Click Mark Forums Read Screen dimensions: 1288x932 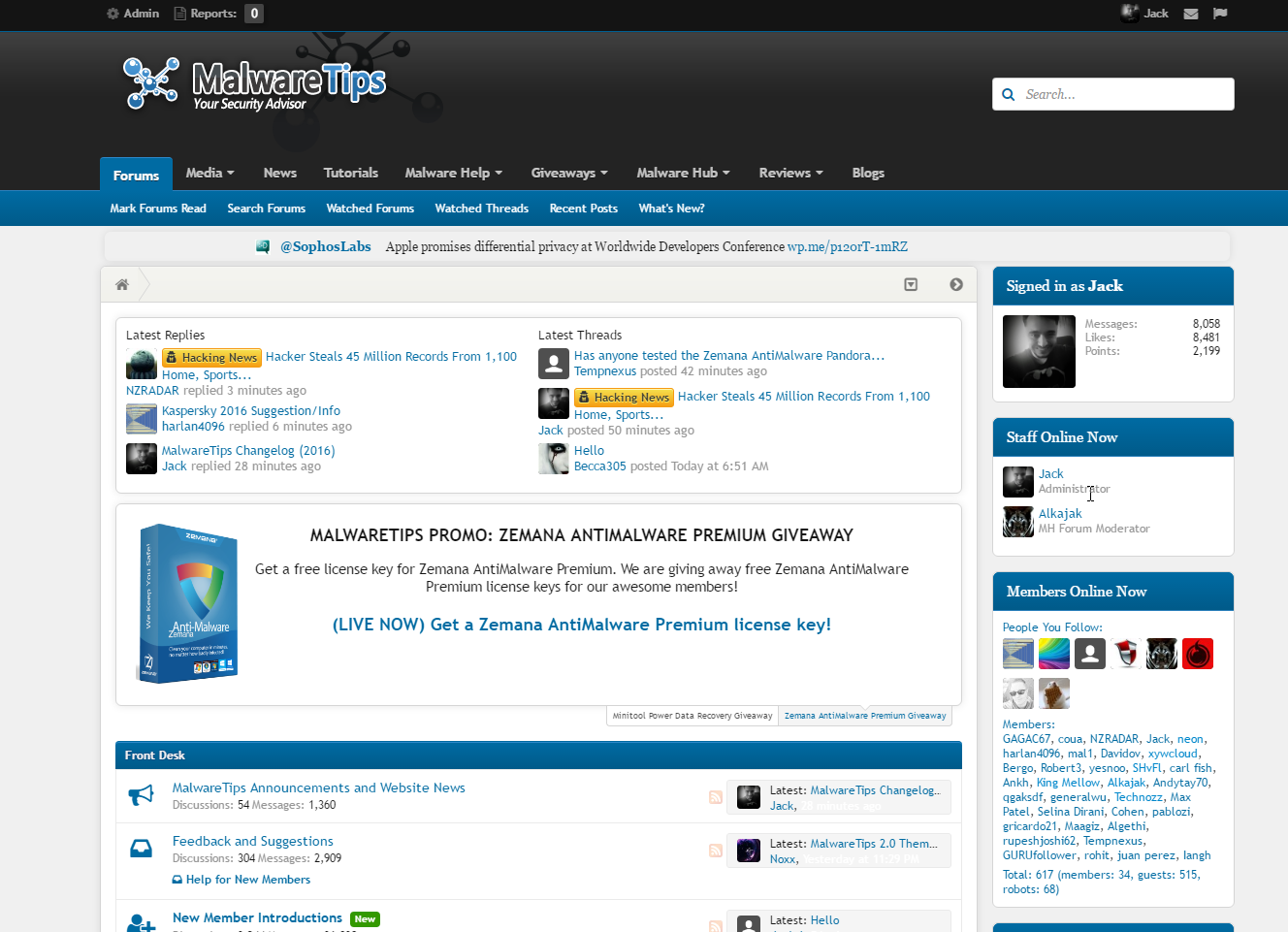[x=158, y=209]
